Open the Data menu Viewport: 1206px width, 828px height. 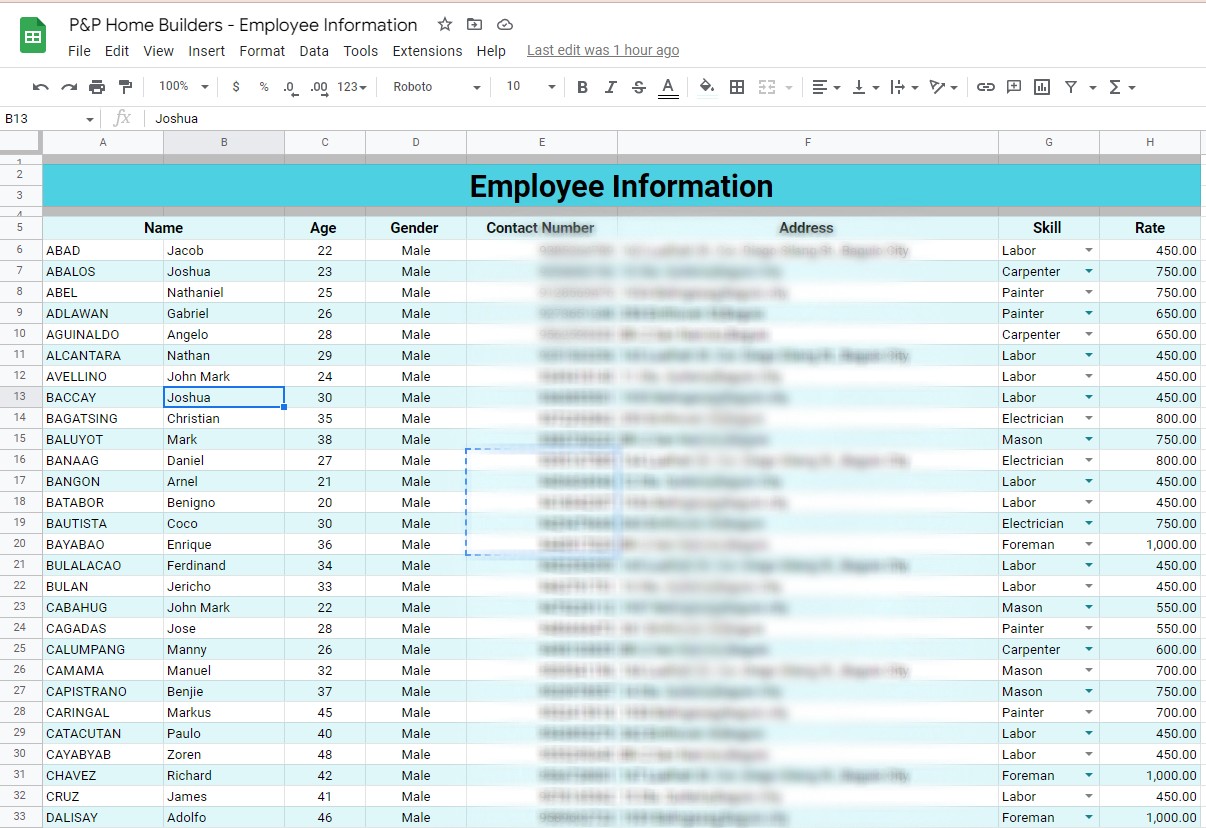click(x=314, y=51)
